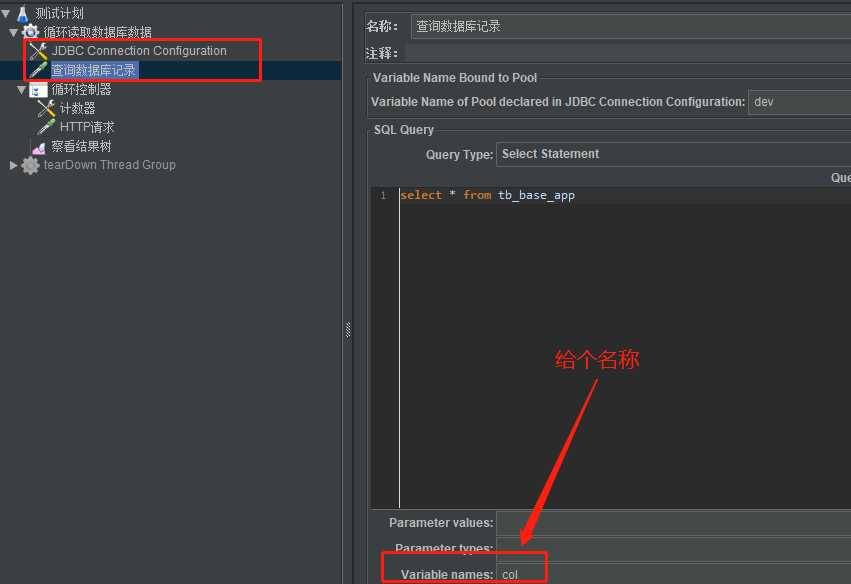The width and height of the screenshot is (851, 584).
Task: Collapse the 循环控制器 node
Action: pyautogui.click(x=22, y=90)
